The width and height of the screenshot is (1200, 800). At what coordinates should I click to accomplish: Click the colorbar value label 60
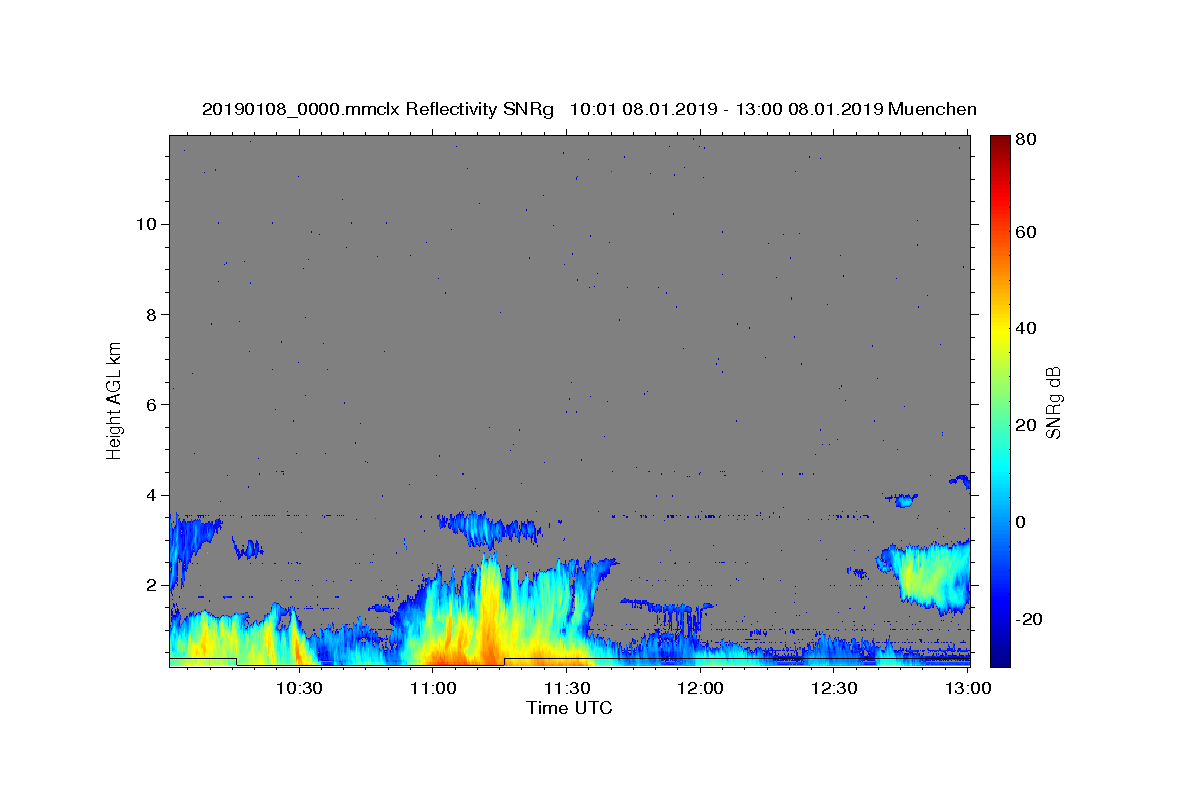tap(1024, 232)
